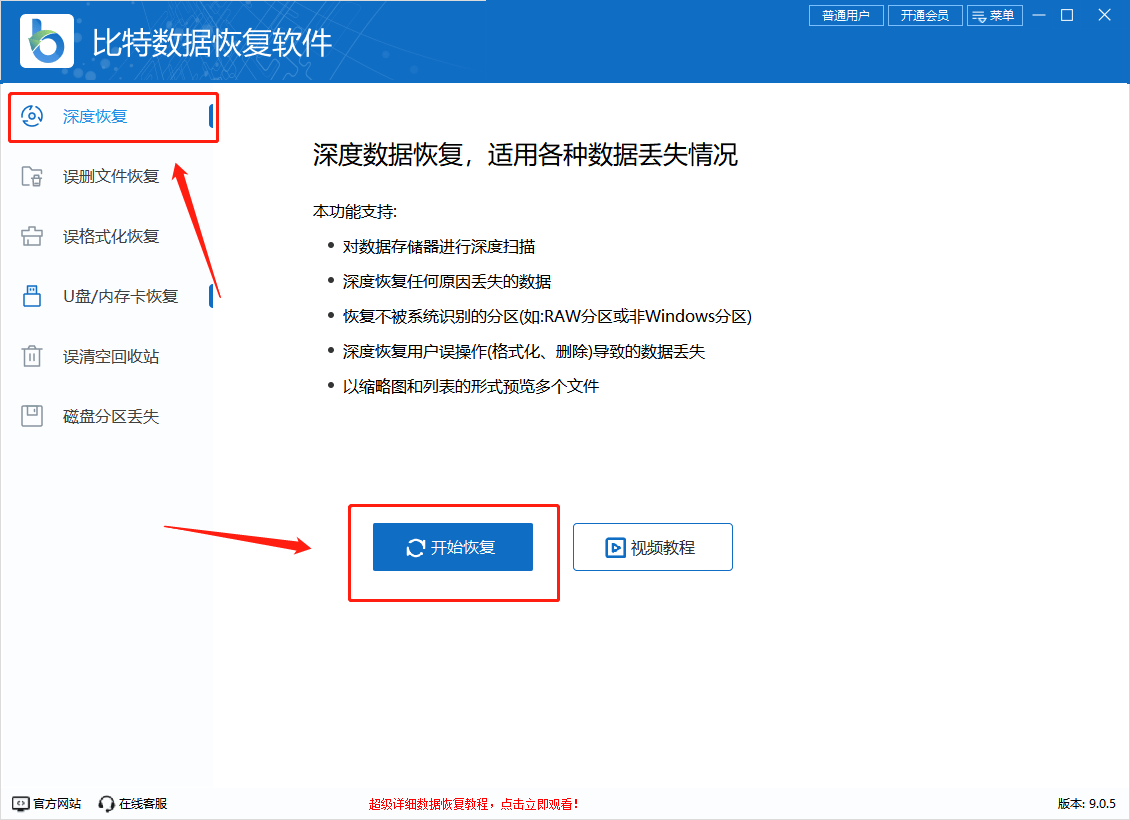Image resolution: width=1130 pixels, height=820 pixels.
Task: Click the play icon inside 视频教程
Action: tap(614, 547)
